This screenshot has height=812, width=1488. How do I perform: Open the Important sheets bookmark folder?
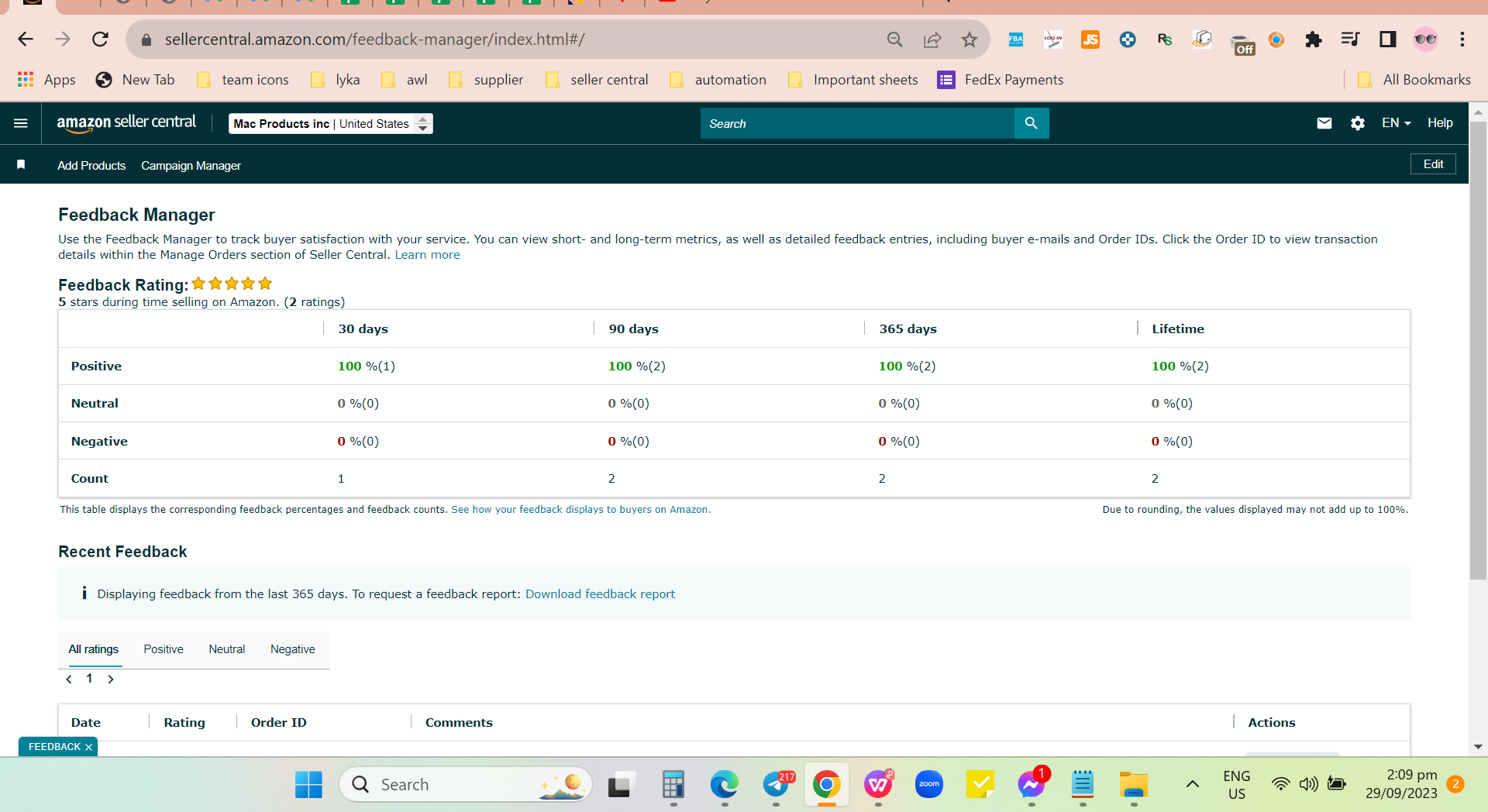852,80
